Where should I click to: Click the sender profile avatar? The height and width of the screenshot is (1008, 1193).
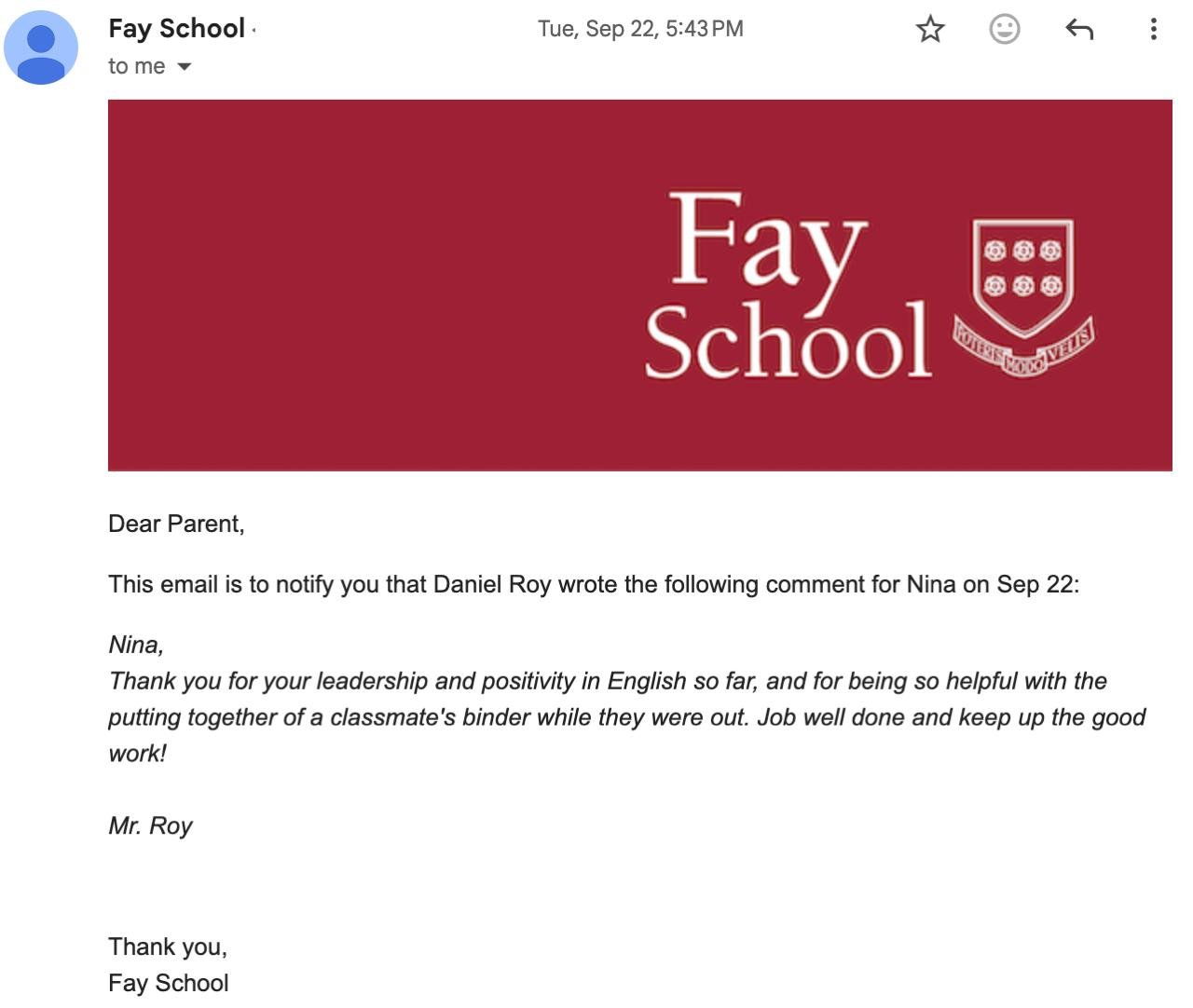[41, 48]
